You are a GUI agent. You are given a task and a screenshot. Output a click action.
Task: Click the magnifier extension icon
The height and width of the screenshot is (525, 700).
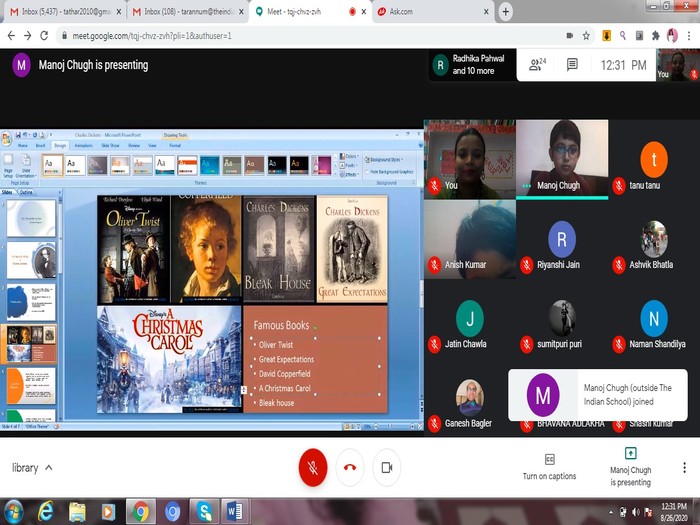coord(623,36)
